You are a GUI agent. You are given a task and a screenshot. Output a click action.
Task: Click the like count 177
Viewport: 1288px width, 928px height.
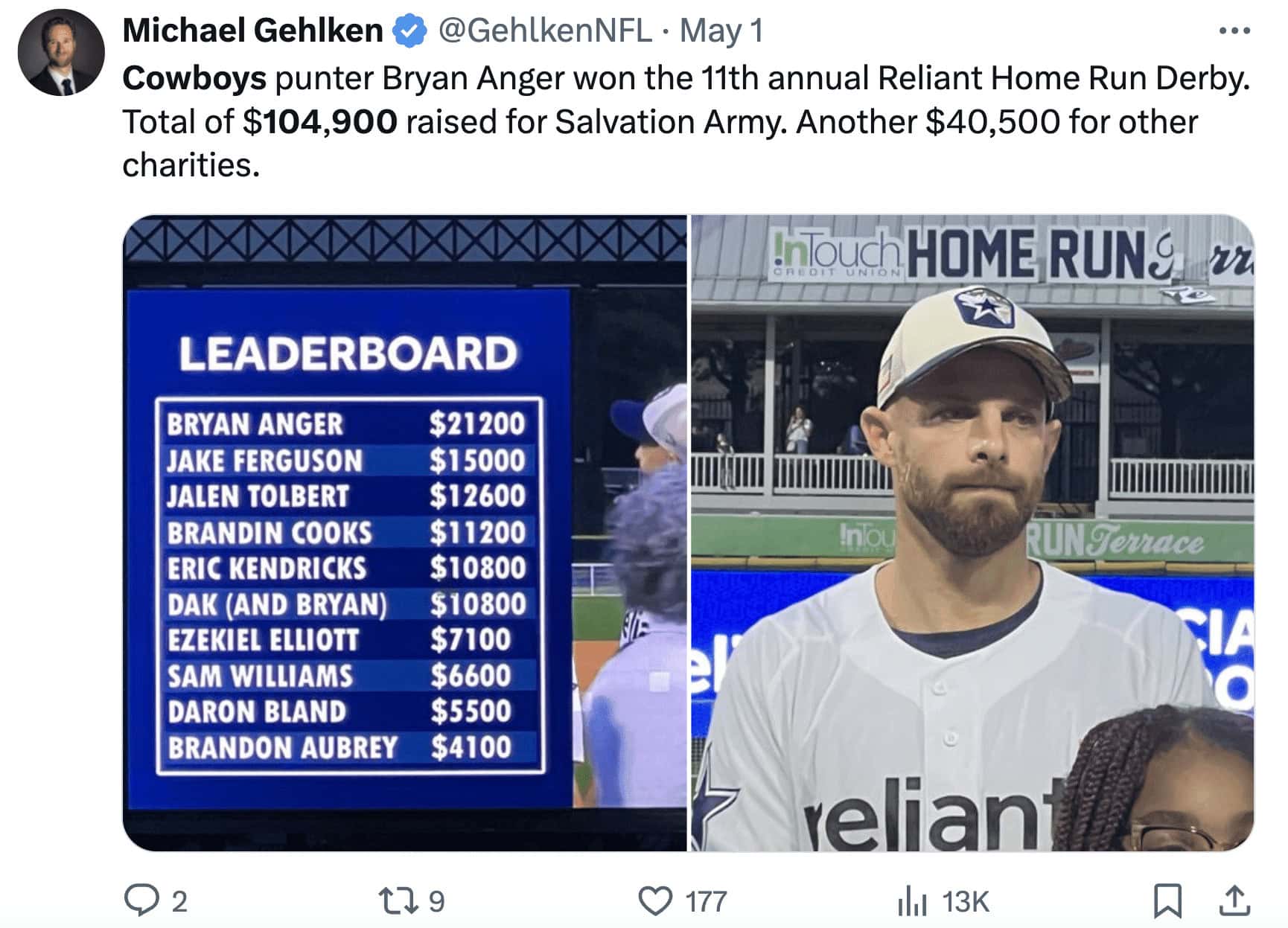[x=706, y=902]
